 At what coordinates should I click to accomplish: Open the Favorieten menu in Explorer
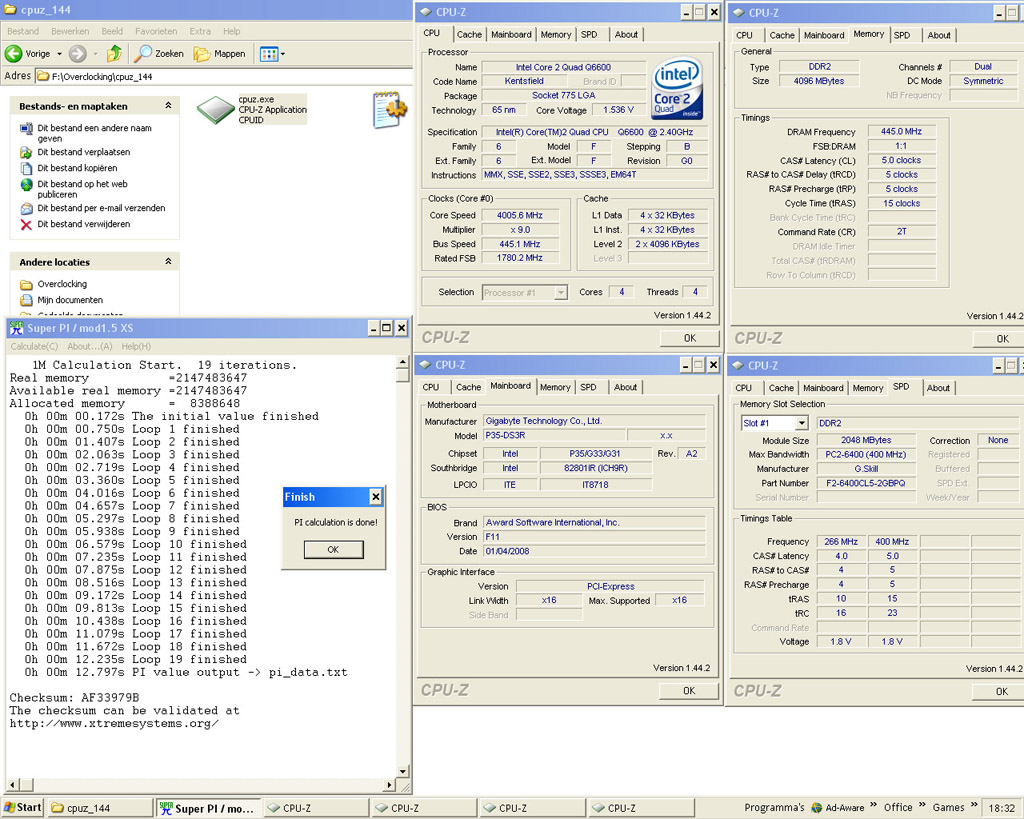[x=155, y=31]
